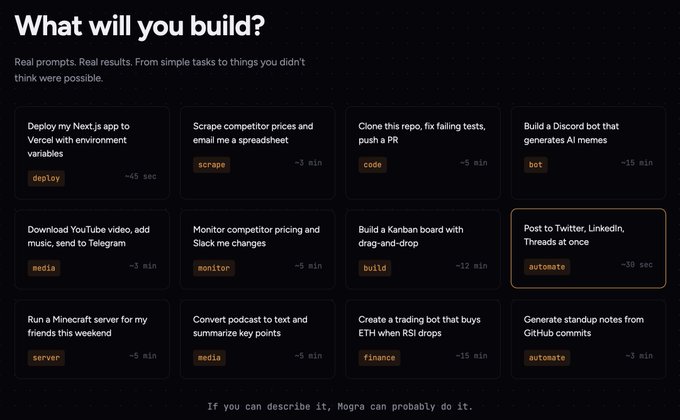Select the "code" tag badge

coord(373,164)
